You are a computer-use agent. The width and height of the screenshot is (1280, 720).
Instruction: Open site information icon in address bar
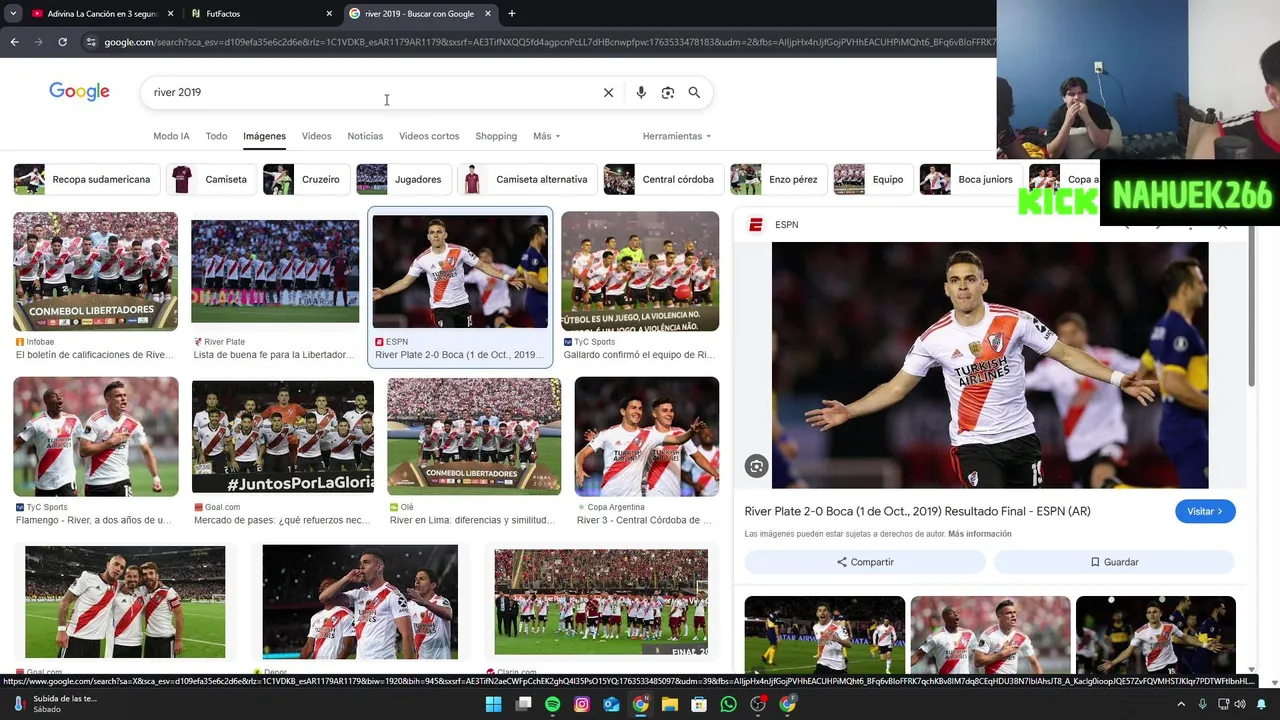91,42
